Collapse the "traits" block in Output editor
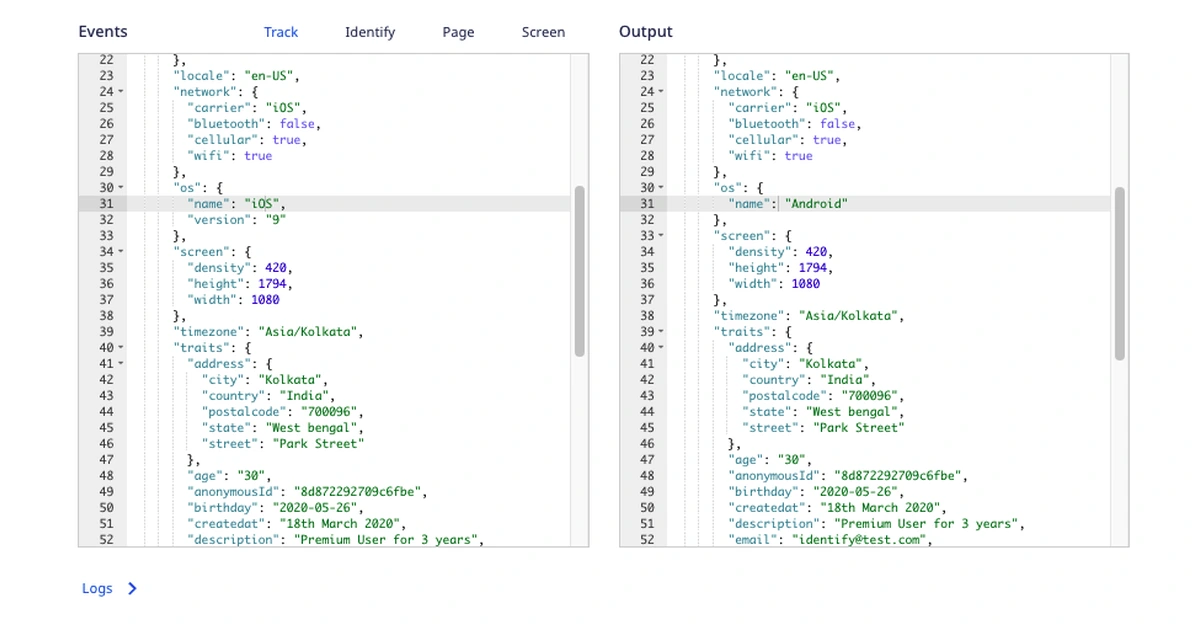Viewport: 1200px width, 630px height. [x=661, y=332]
